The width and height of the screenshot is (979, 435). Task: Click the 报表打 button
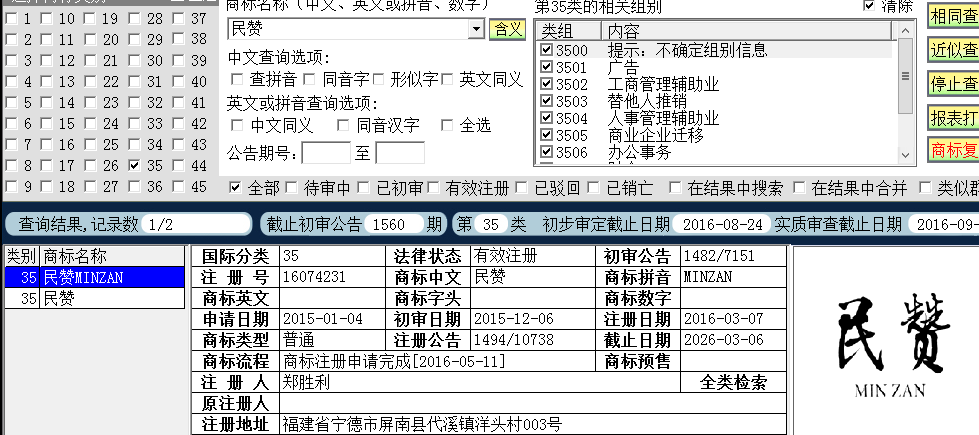click(953, 117)
